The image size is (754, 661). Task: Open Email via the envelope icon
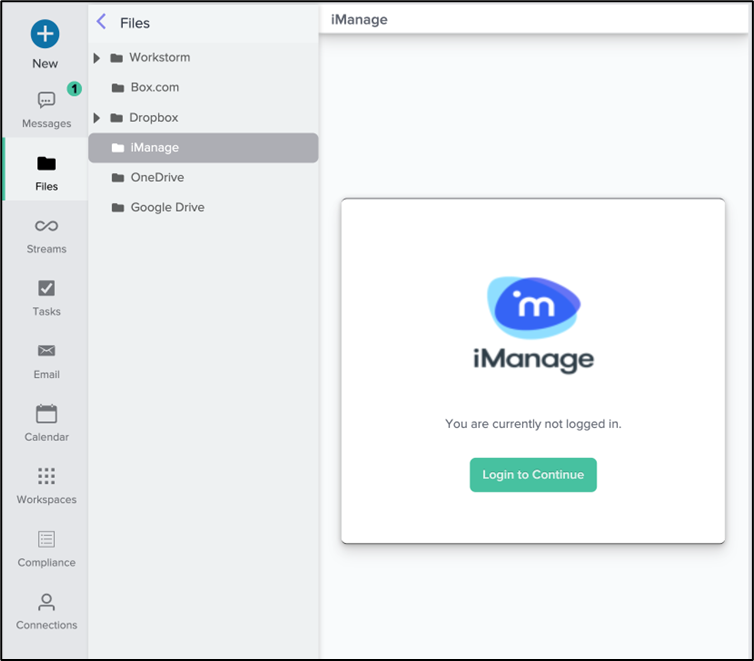(46, 350)
